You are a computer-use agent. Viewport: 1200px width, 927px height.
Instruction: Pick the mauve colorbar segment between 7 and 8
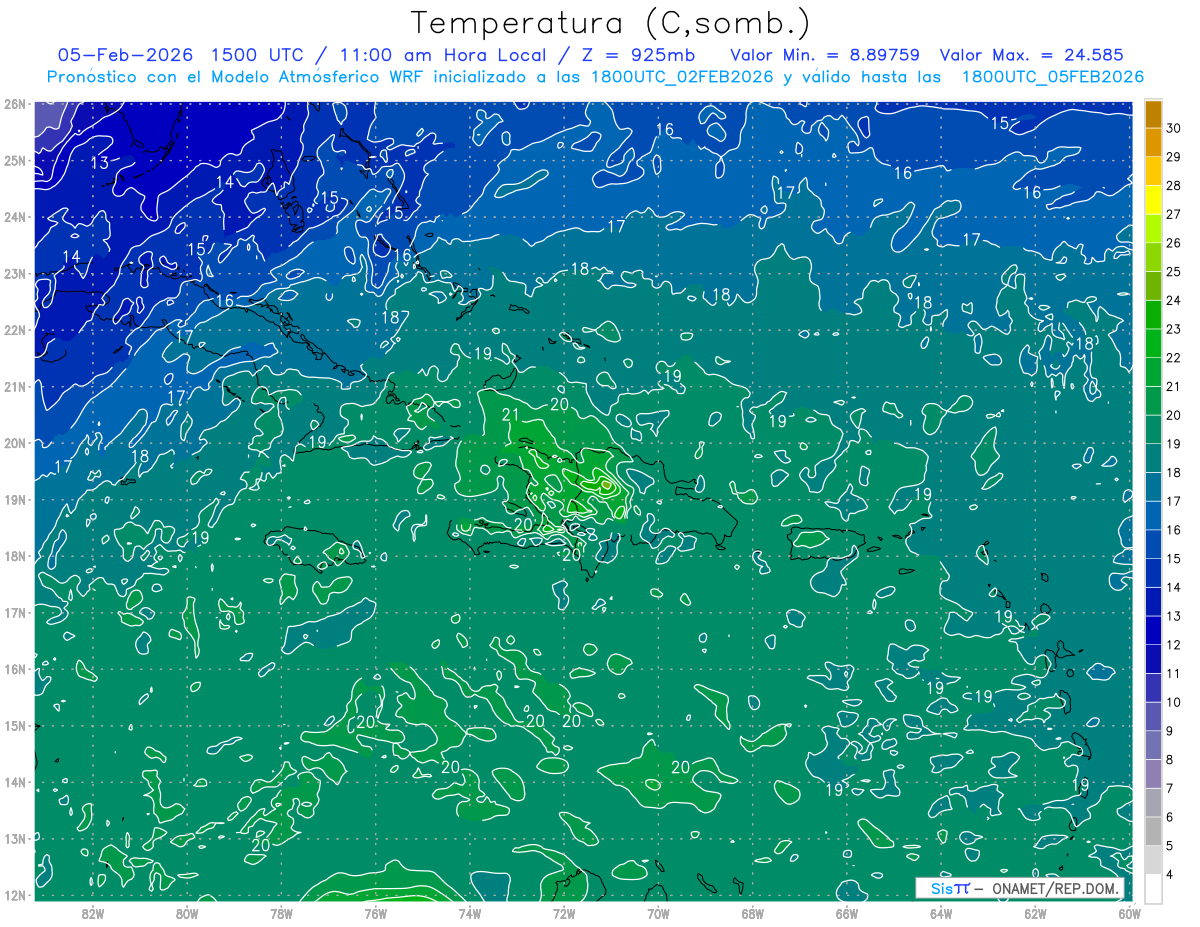click(1153, 774)
